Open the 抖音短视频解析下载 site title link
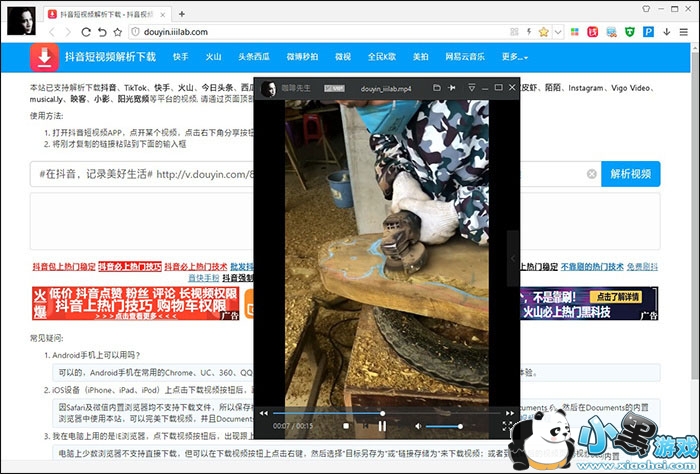Viewport: 700px width, 474px height. [110, 57]
